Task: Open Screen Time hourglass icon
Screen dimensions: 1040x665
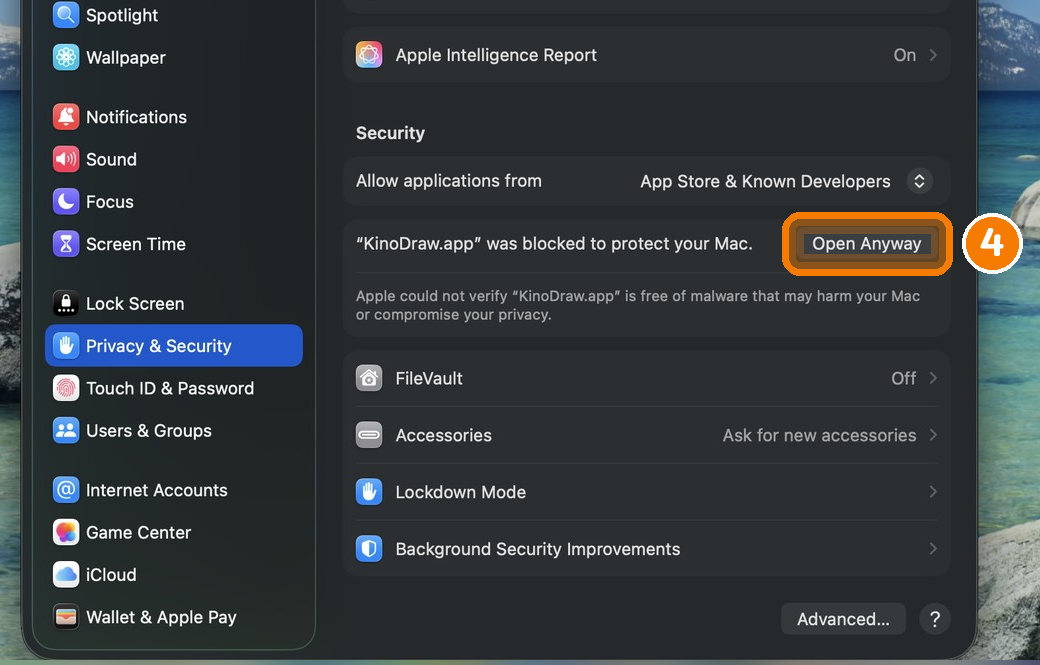Action: pyautogui.click(x=66, y=244)
